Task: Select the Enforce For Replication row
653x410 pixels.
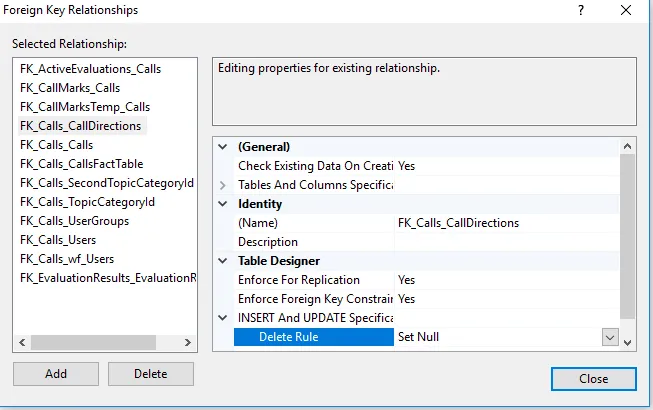Action: pos(298,280)
